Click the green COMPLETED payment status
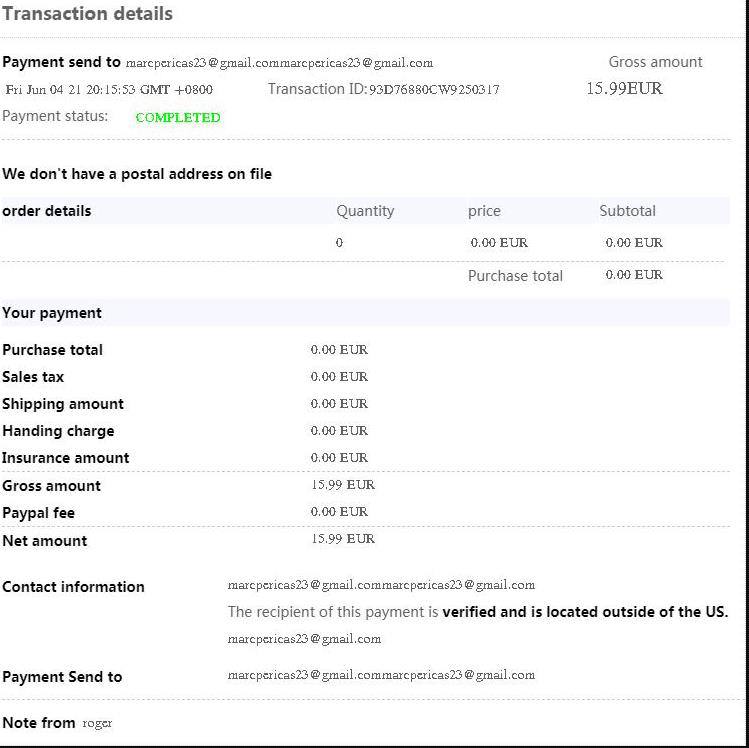Screen dimensions: 749x748 click(x=178, y=117)
